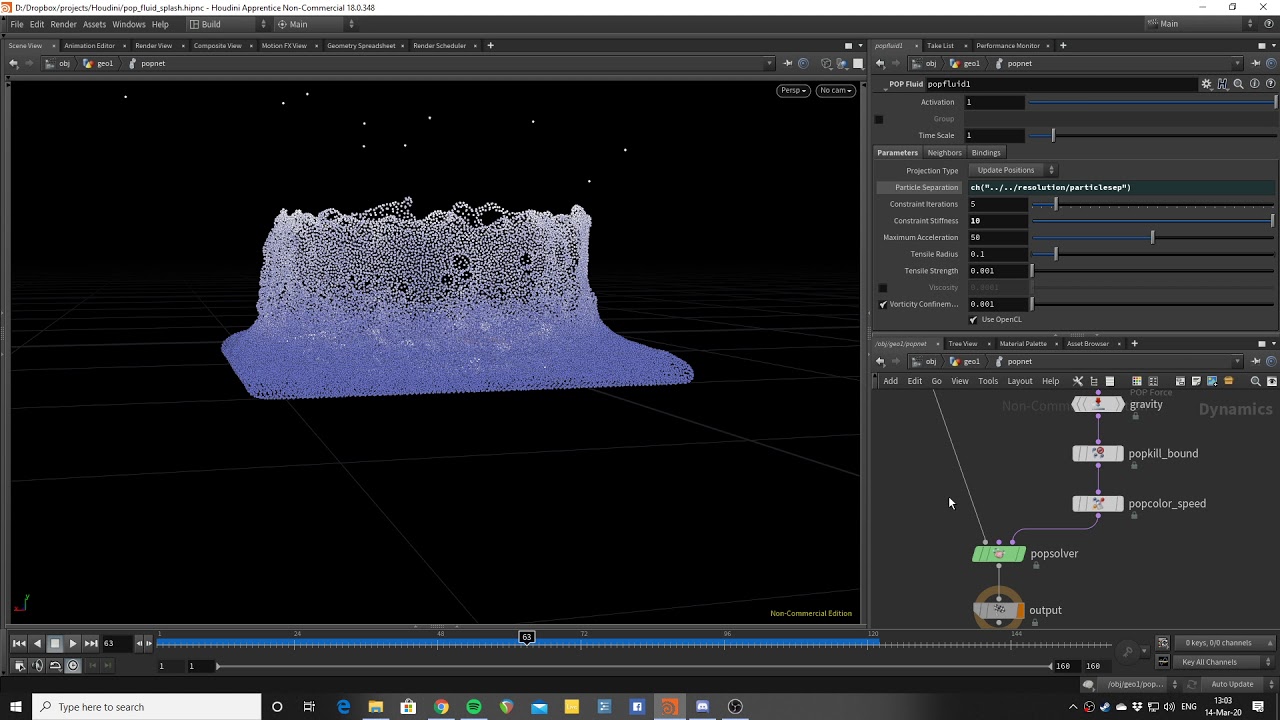Viewport: 1280px width, 720px height.
Task: Toggle the disabled Viscosity checkbox
Action: [882, 288]
